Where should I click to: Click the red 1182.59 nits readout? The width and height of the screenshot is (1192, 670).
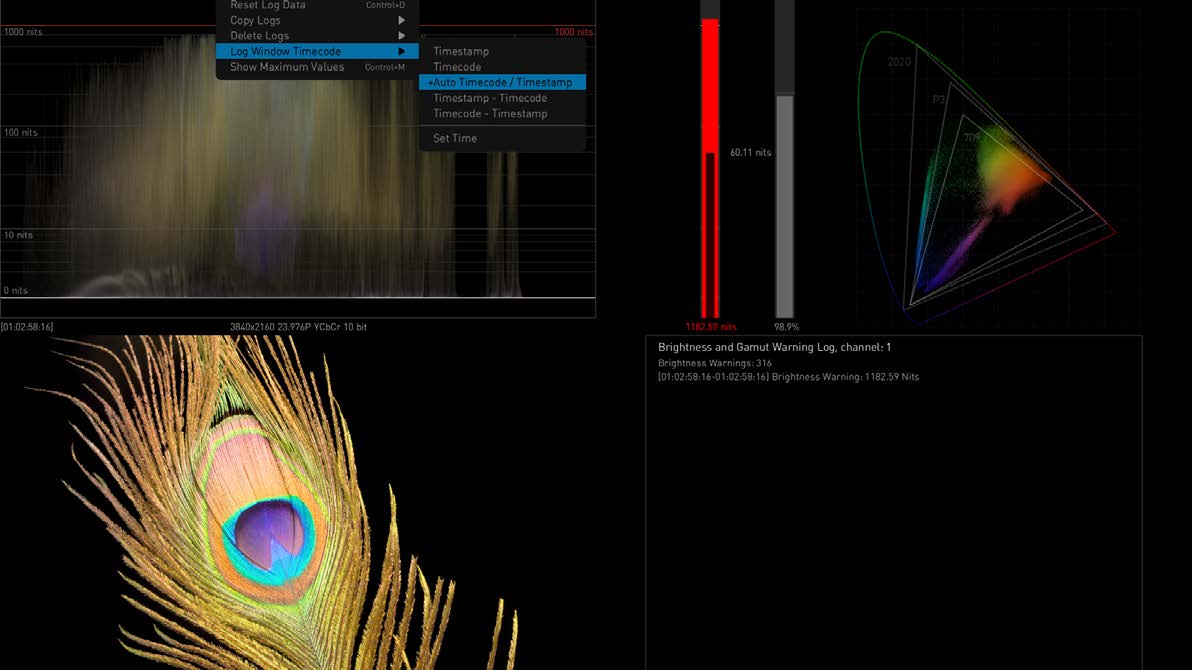pos(710,327)
